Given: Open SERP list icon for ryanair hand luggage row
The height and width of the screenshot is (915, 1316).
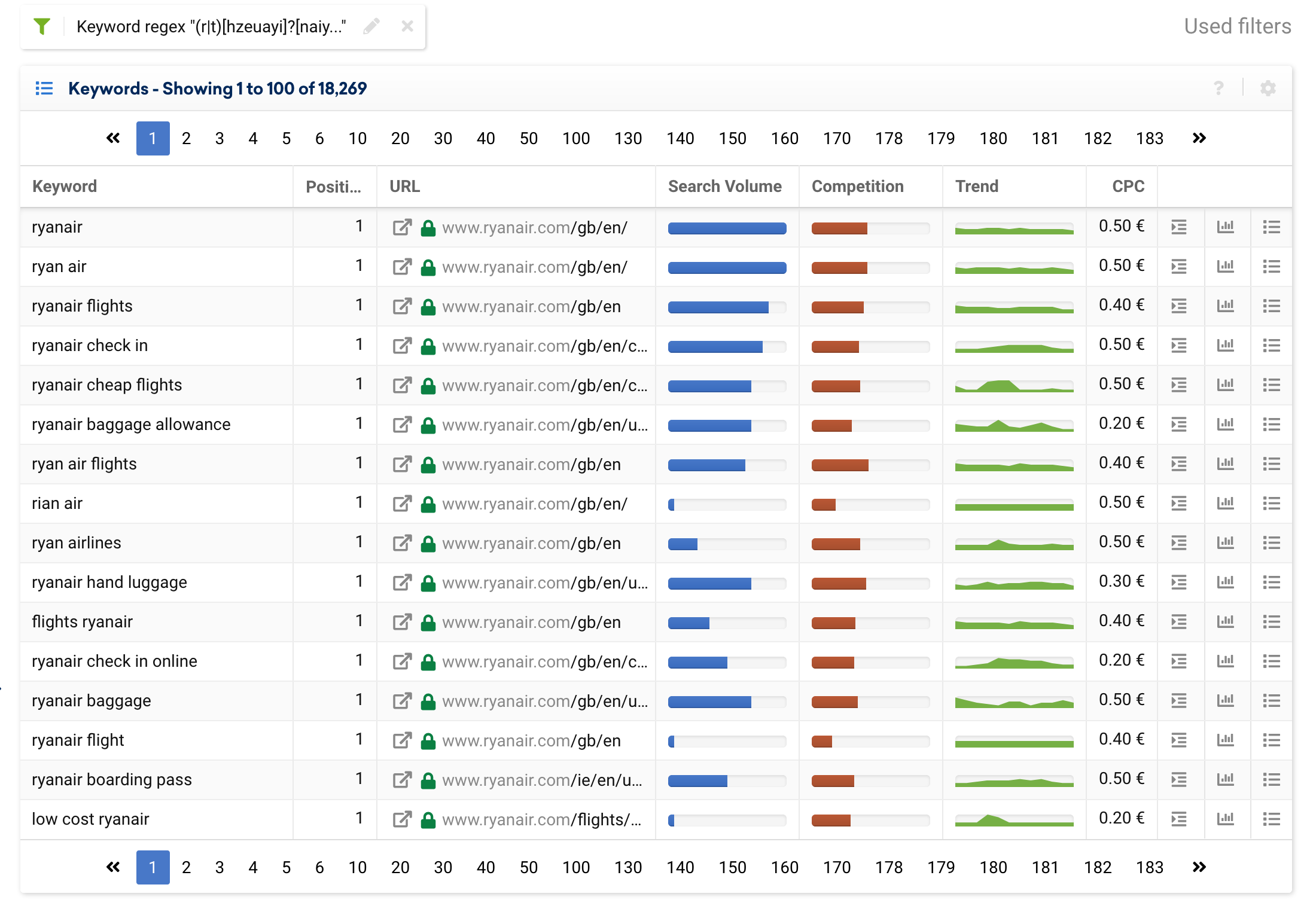Looking at the screenshot, I should pyautogui.click(x=1179, y=582).
